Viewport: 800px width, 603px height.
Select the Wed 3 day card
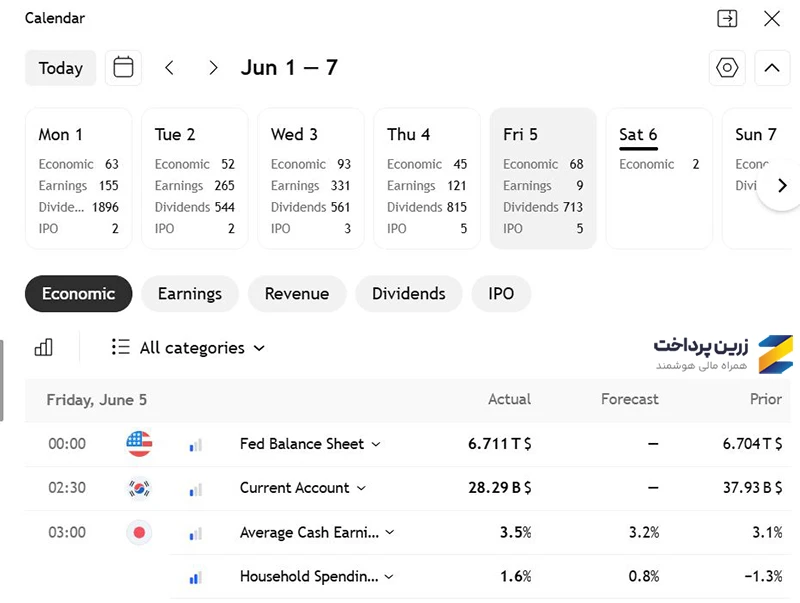(x=311, y=179)
